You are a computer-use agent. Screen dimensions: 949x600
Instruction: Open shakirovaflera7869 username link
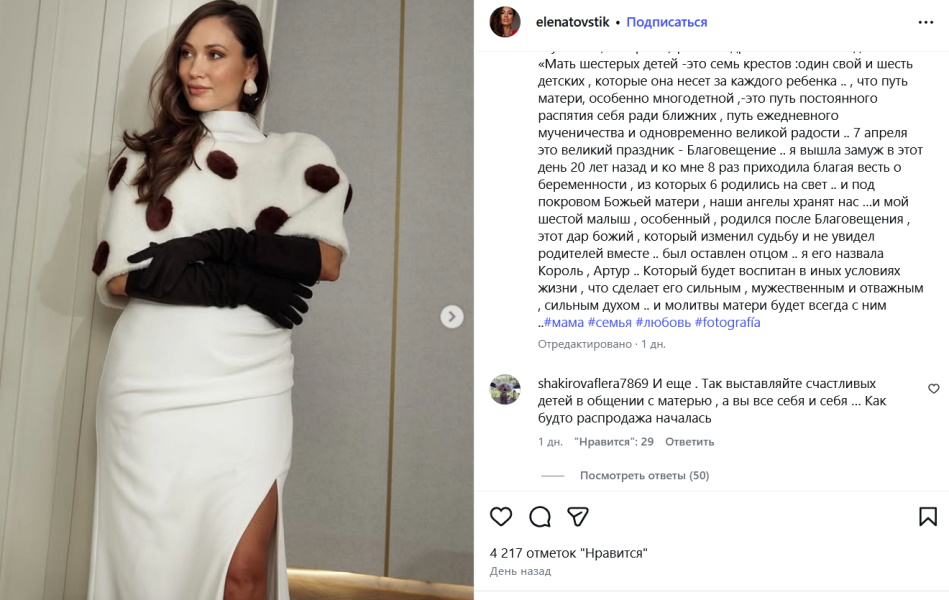[x=593, y=384]
